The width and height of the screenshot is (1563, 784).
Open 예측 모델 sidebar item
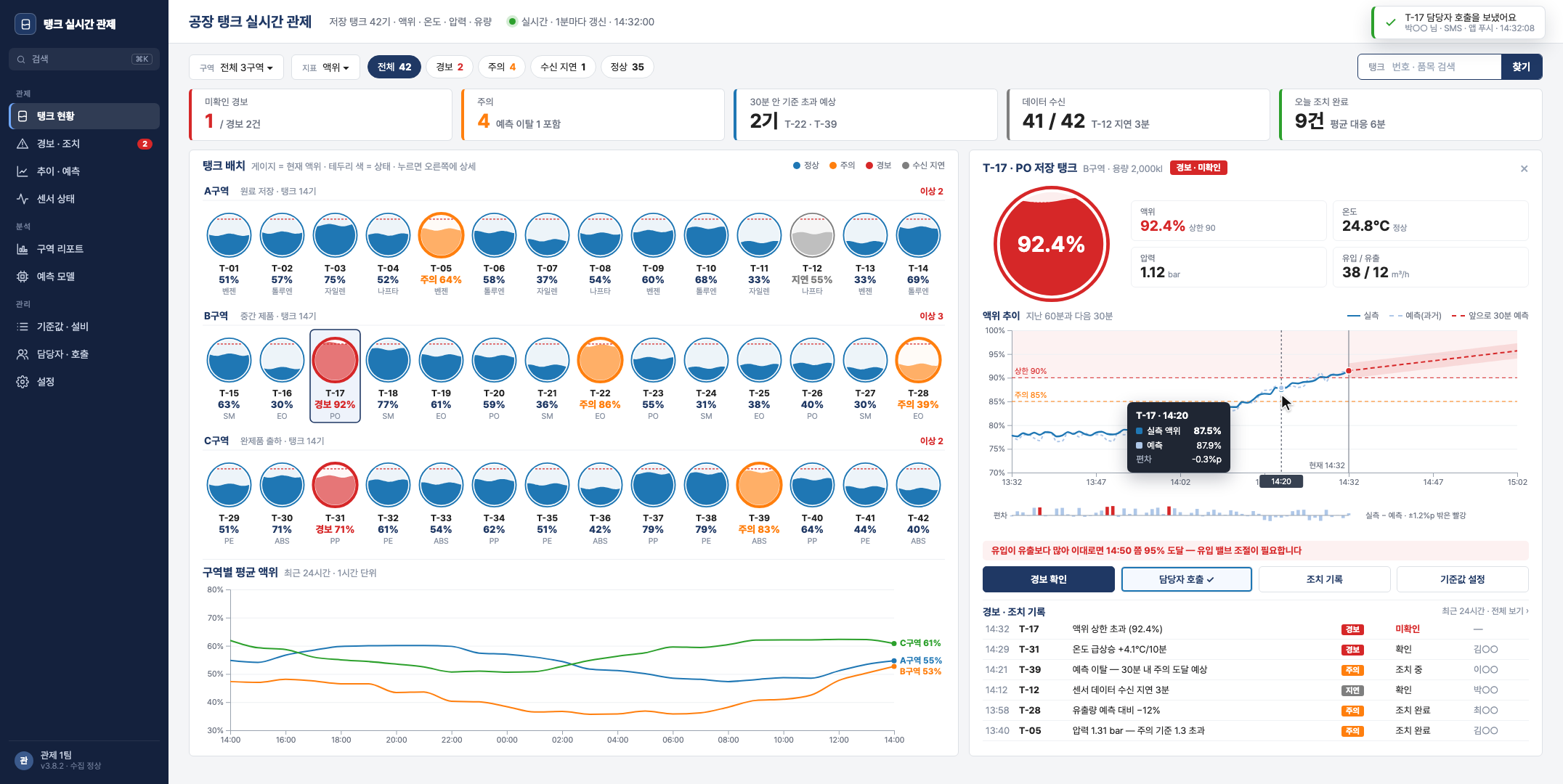[84, 277]
